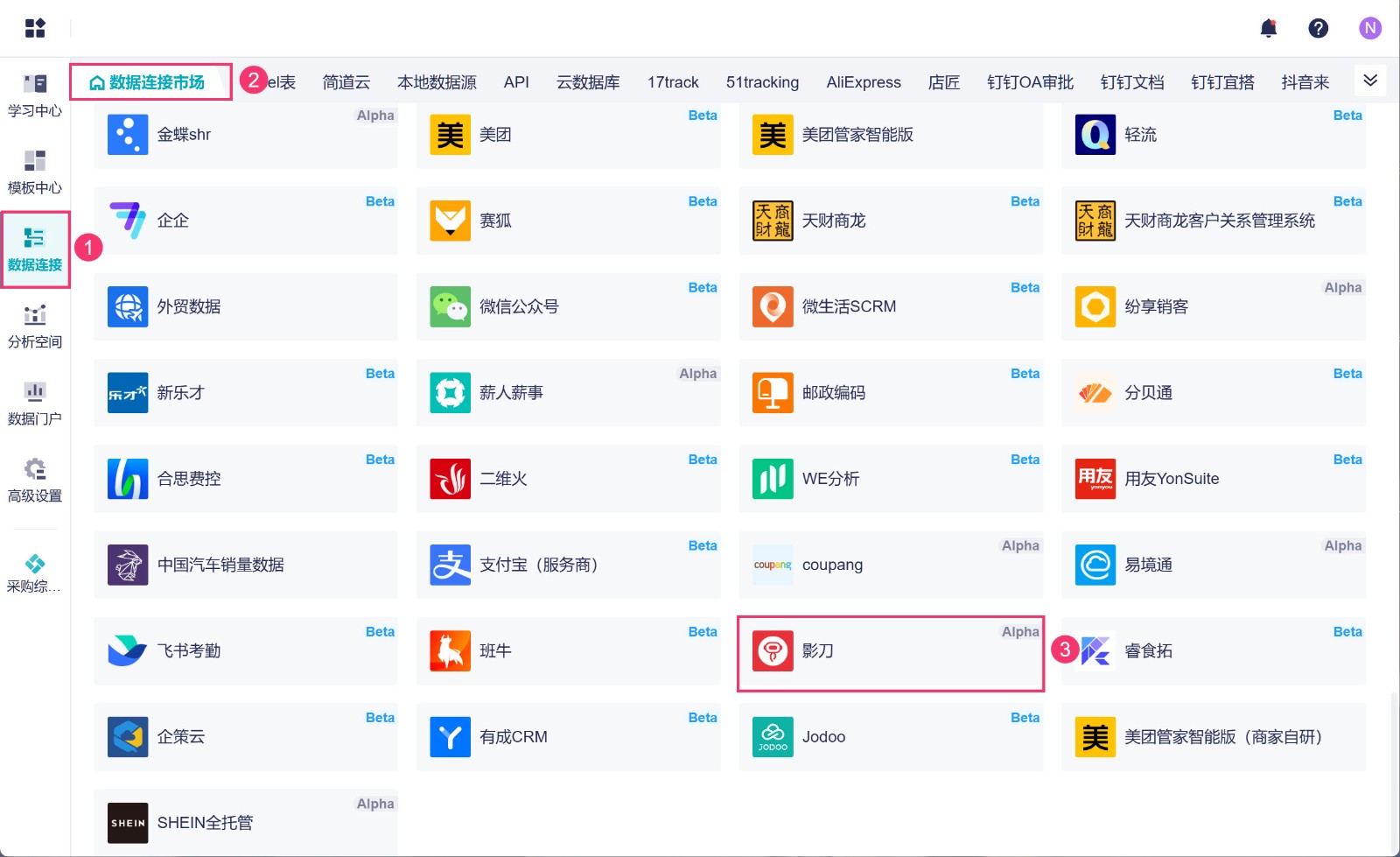This screenshot has height=857, width=1400.
Task: Click the SHEIN全托管 icon
Action: coord(128,823)
